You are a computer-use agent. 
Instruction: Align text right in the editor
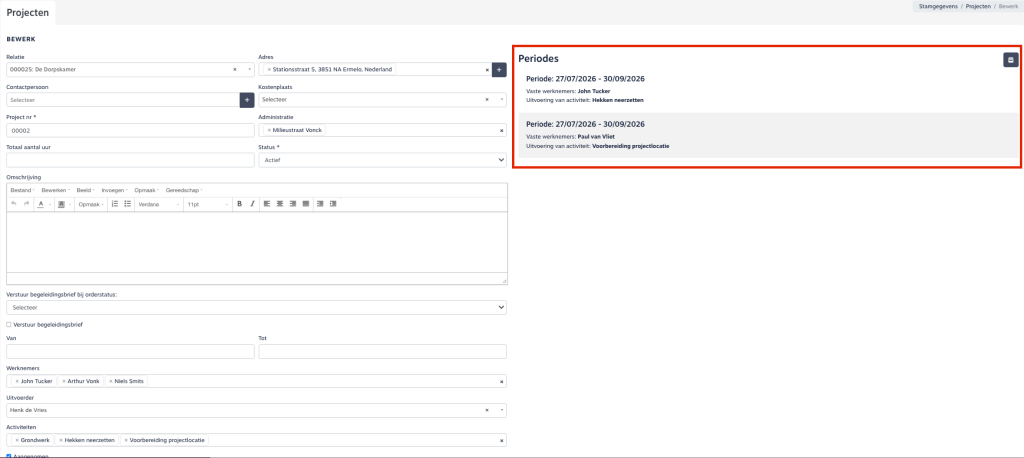[x=293, y=204]
